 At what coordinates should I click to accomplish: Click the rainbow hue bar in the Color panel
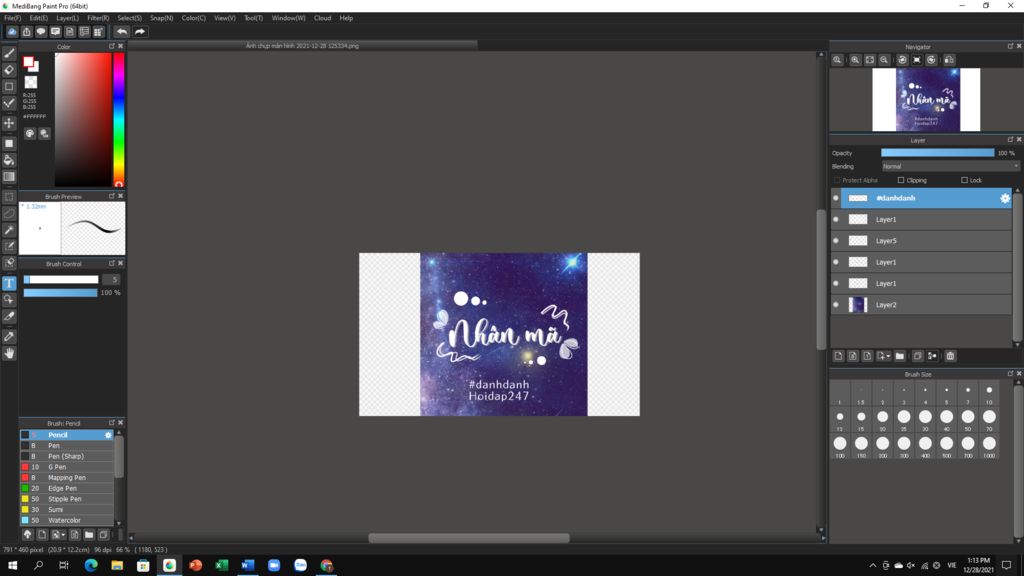119,120
